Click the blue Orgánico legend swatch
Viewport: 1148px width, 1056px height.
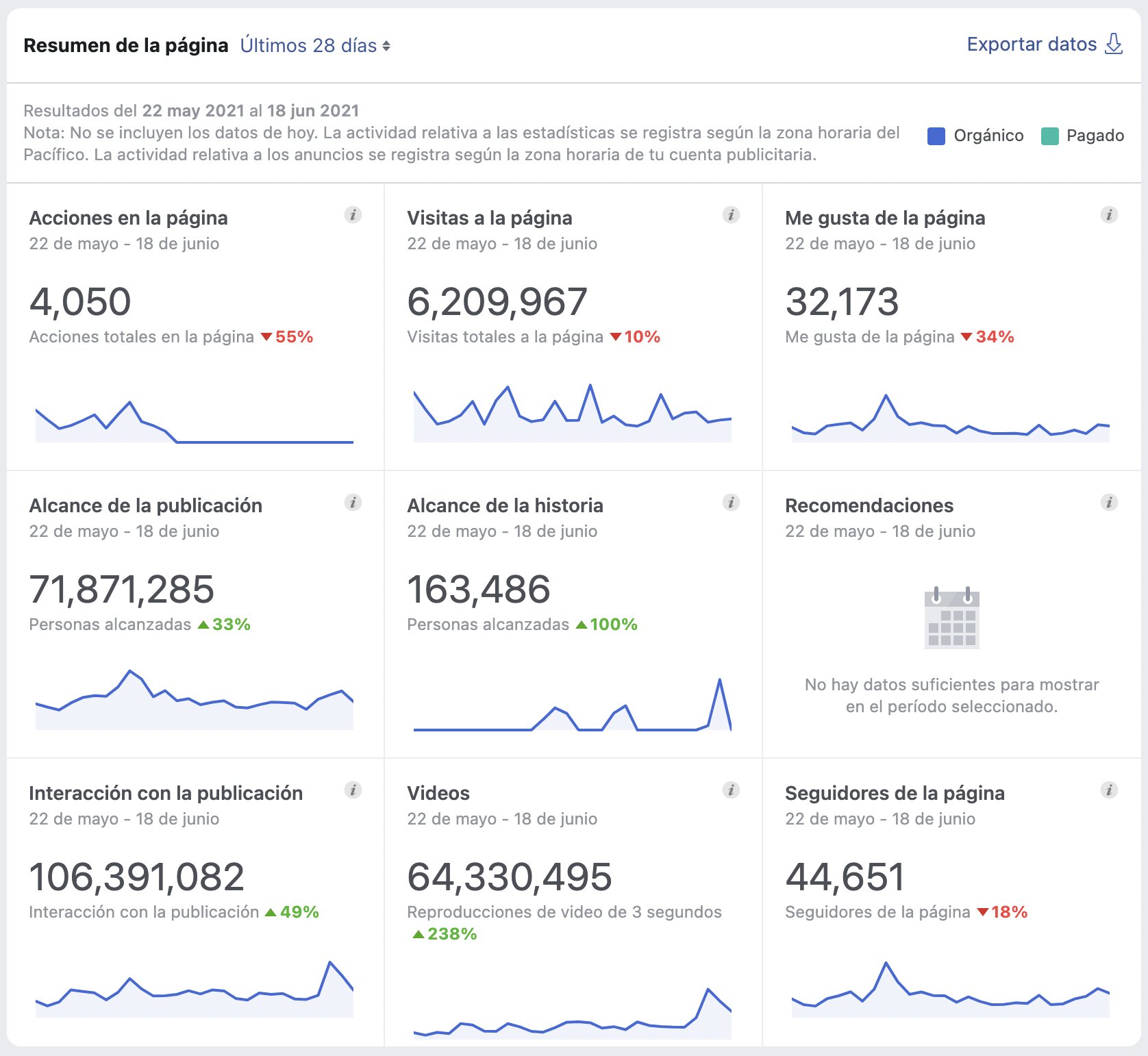point(936,136)
